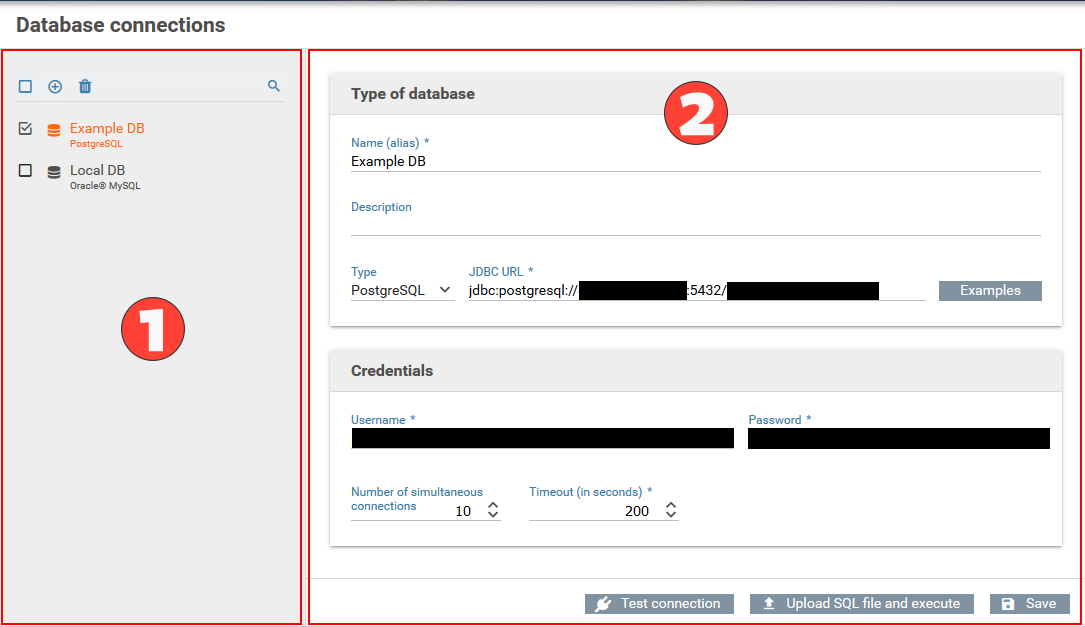Screen dimensions: 1085x627
Task: Click the gray Local DB database icon
Action: pyautogui.click(x=54, y=172)
